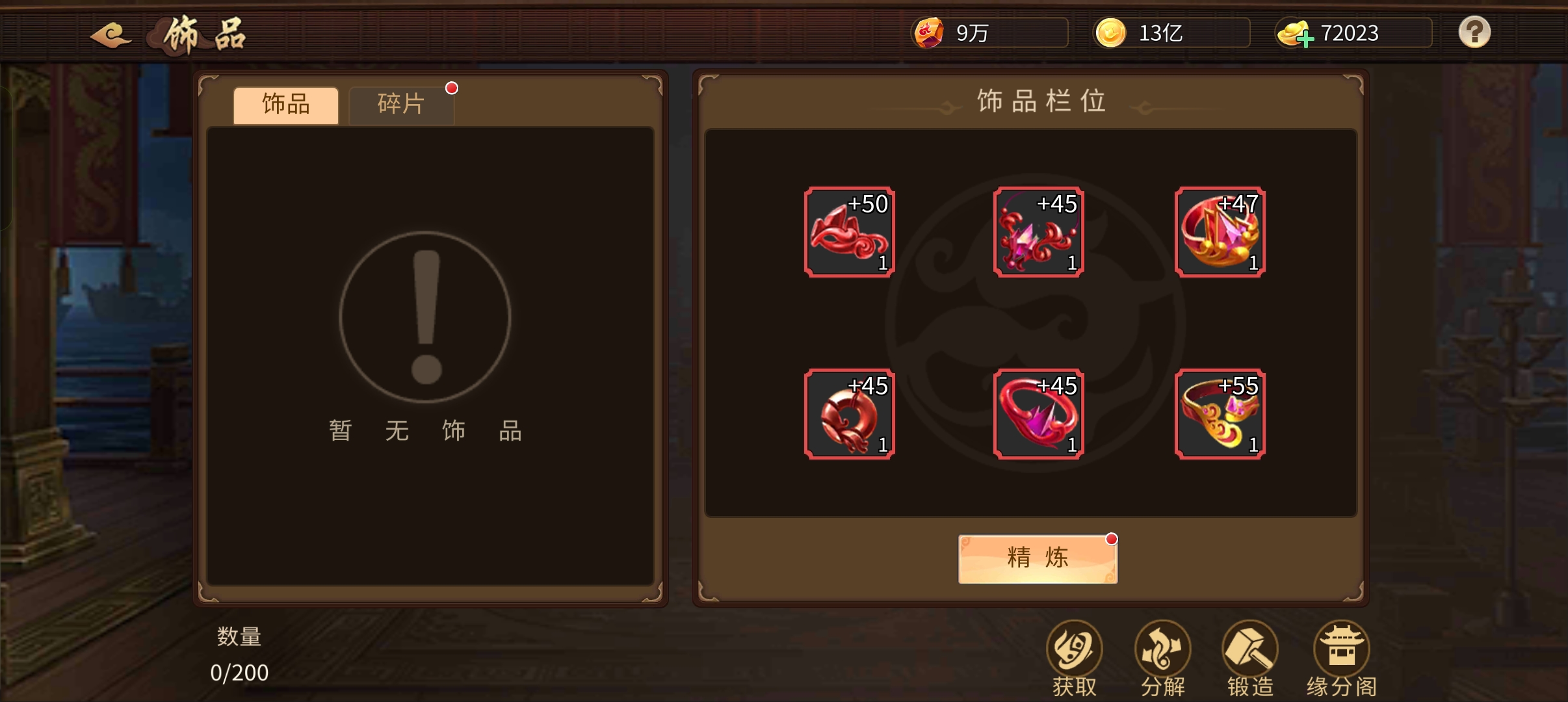Screen dimensions: 1568x702
Task: Click the 精炼 refine button
Action: (x=1038, y=558)
